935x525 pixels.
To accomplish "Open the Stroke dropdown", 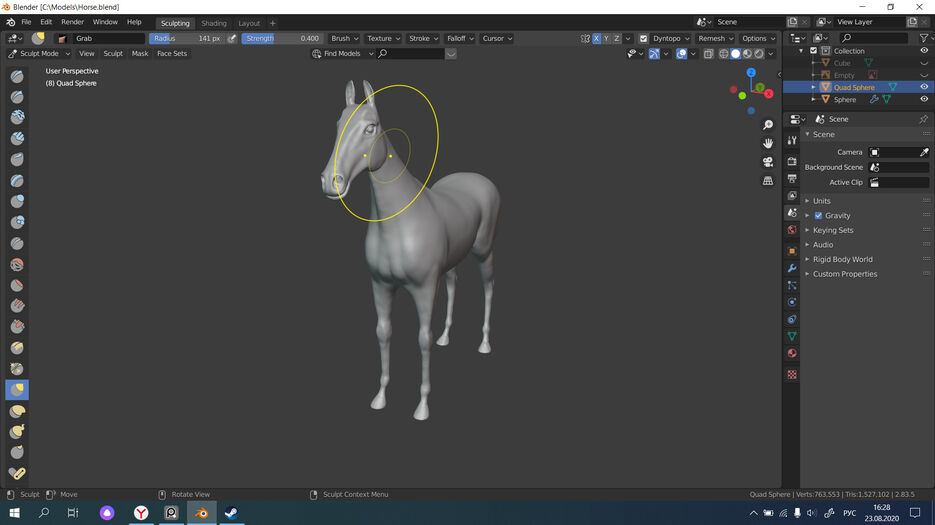I will [423, 38].
